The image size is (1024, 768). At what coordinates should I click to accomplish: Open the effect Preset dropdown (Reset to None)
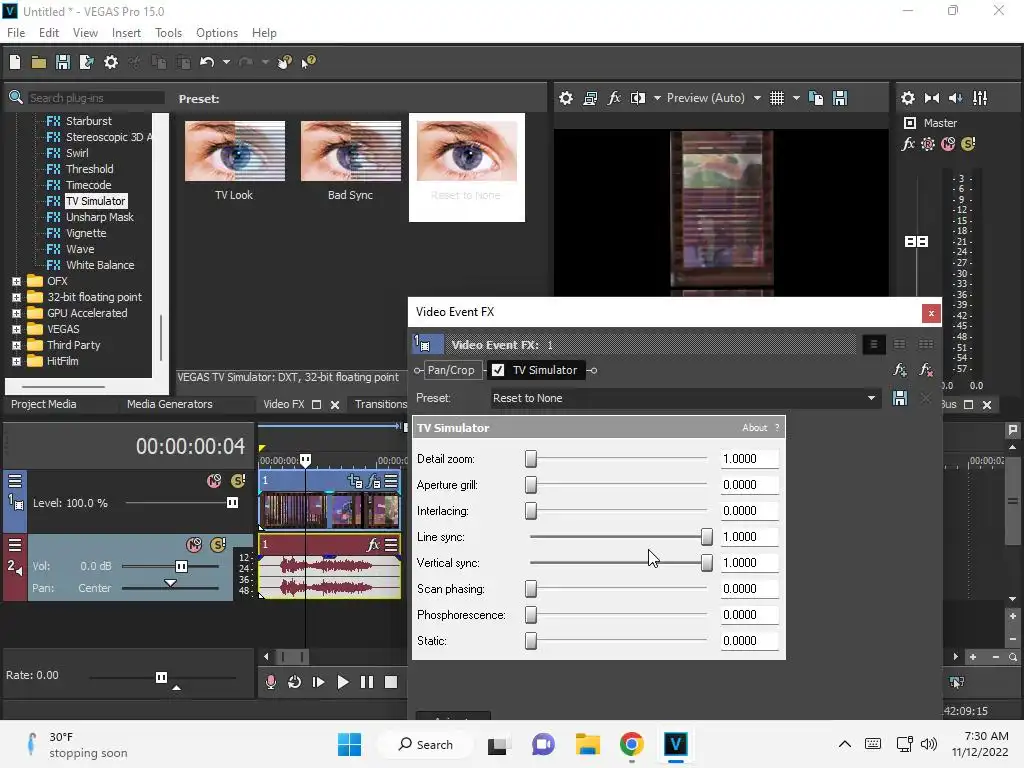(684, 398)
